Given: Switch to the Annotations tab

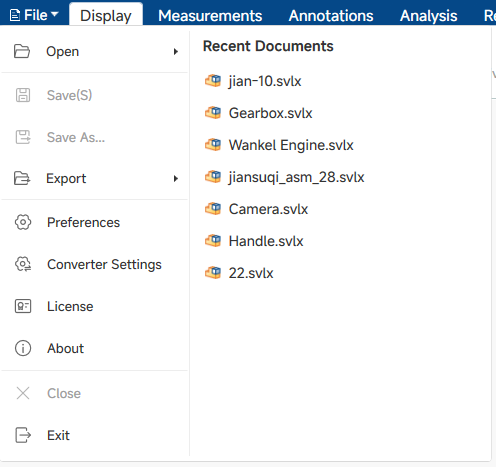Looking at the screenshot, I should [331, 15].
